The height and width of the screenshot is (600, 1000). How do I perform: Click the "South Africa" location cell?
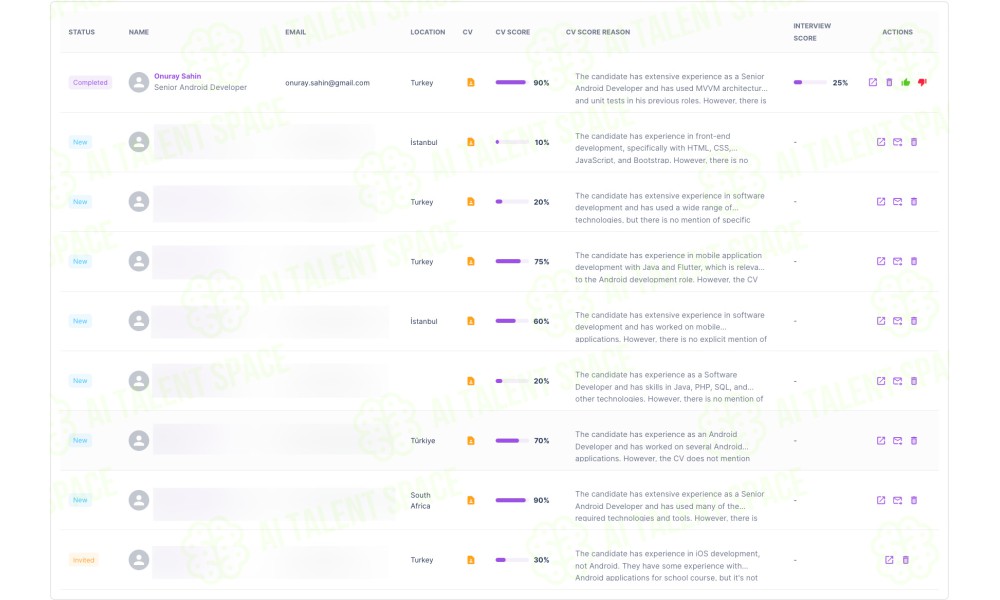click(420, 501)
